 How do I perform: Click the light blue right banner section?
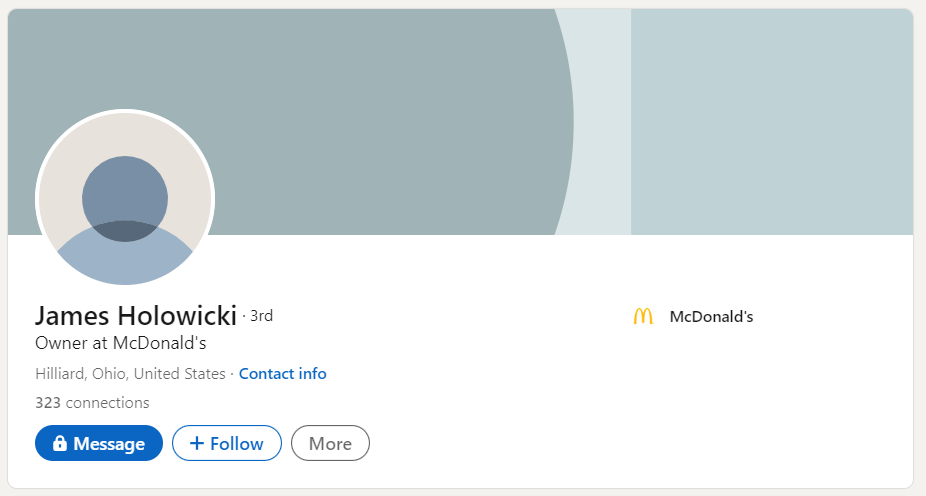(770, 120)
